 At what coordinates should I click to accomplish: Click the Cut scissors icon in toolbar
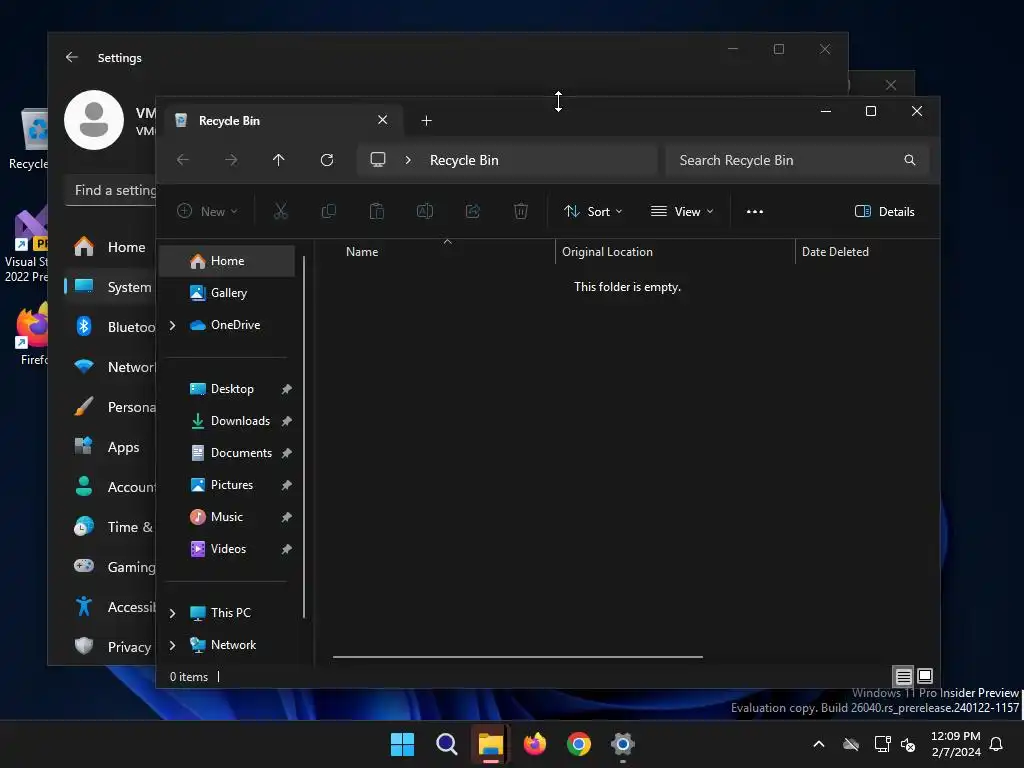point(281,211)
